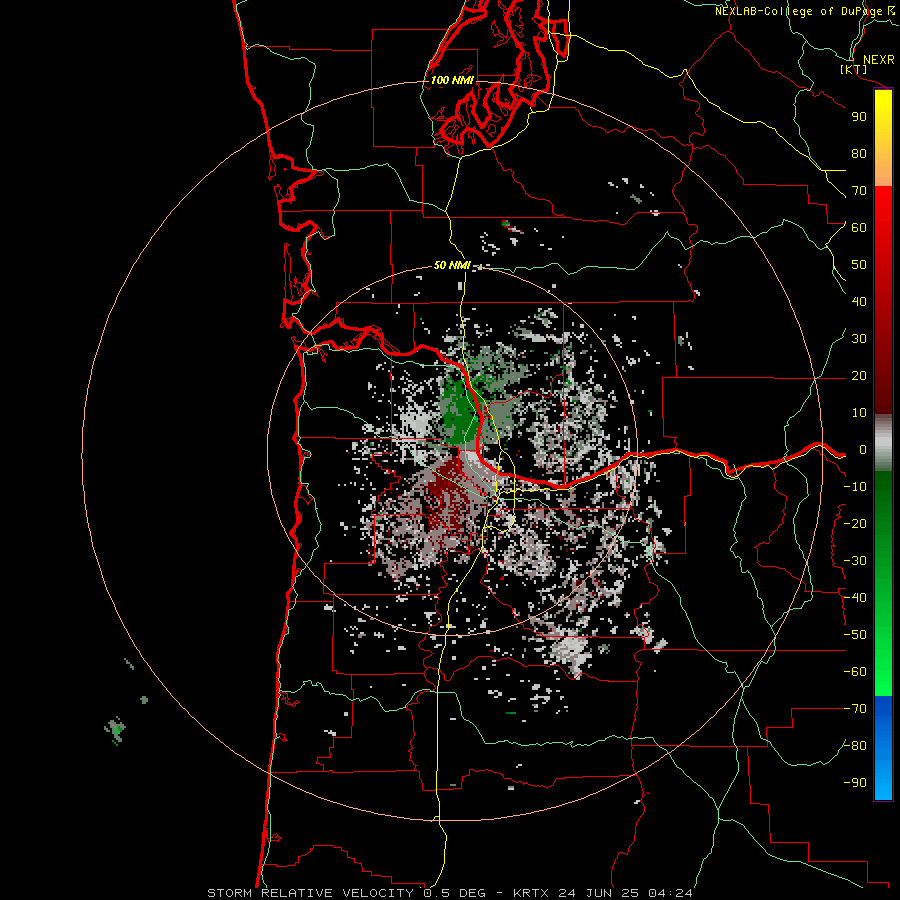Click the 50 value on the velocity scale
The image size is (900, 900).
[859, 265]
